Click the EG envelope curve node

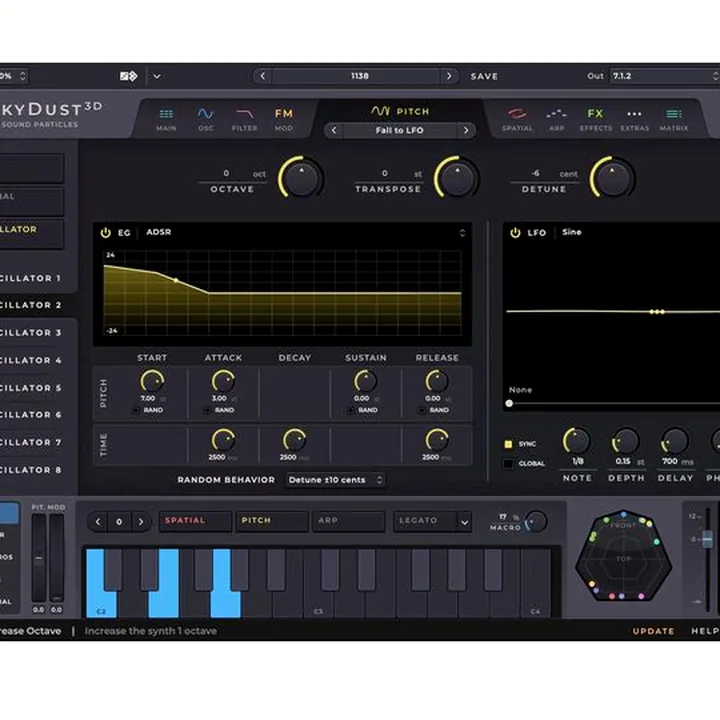(176, 280)
